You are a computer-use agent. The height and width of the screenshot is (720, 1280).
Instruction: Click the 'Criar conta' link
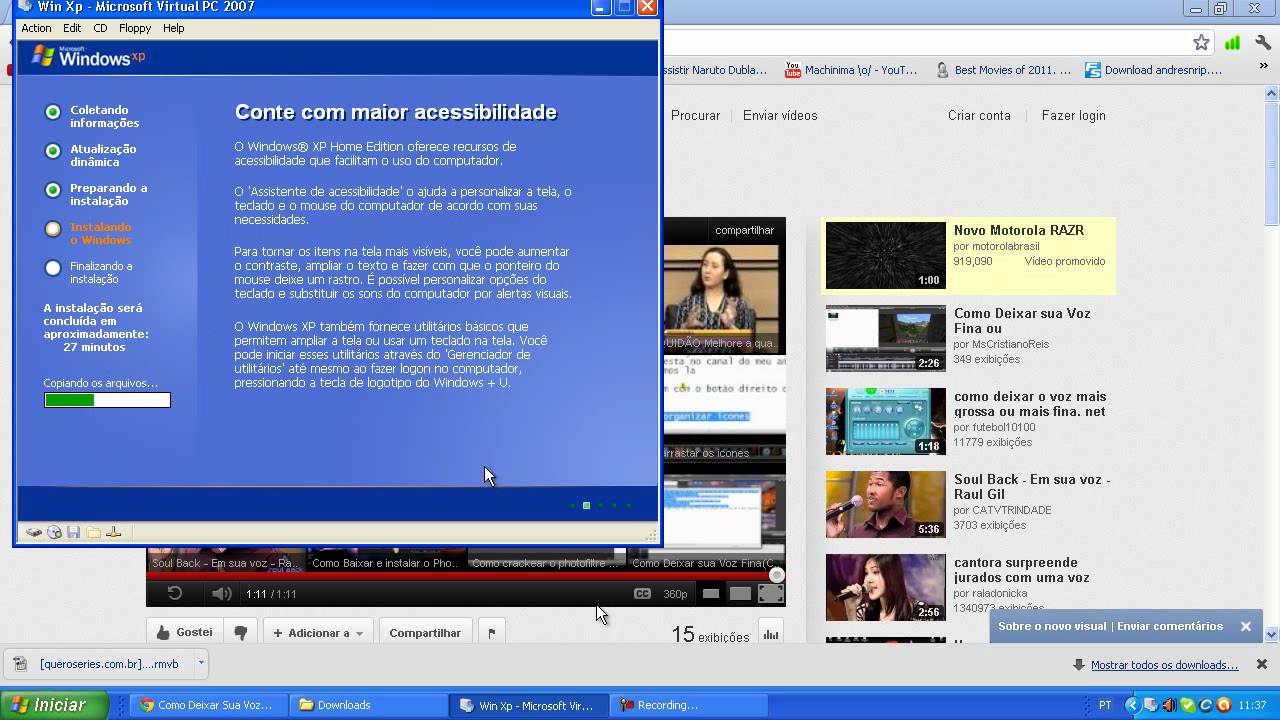[979, 115]
